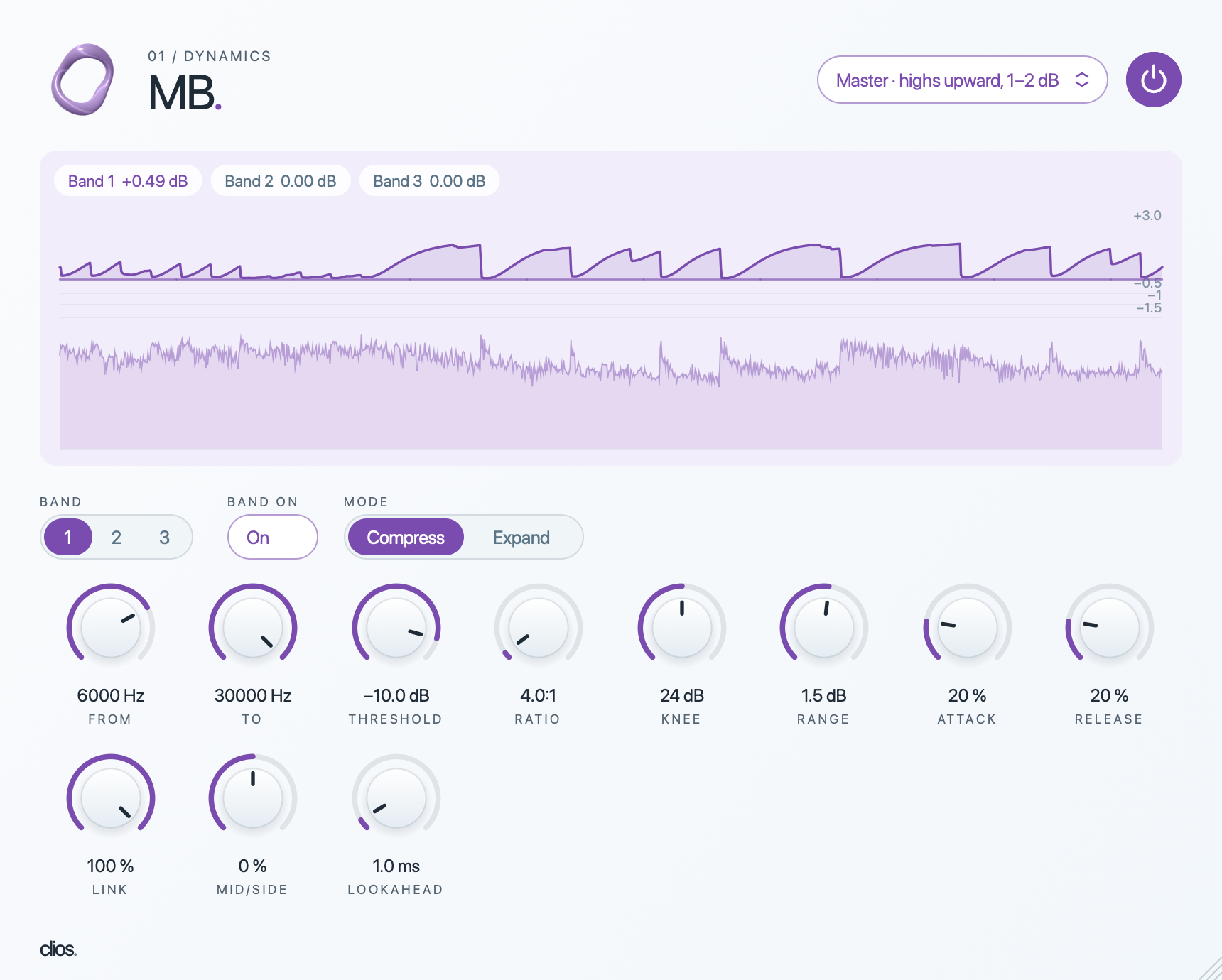Choose band 3 in the band selector

164,537
